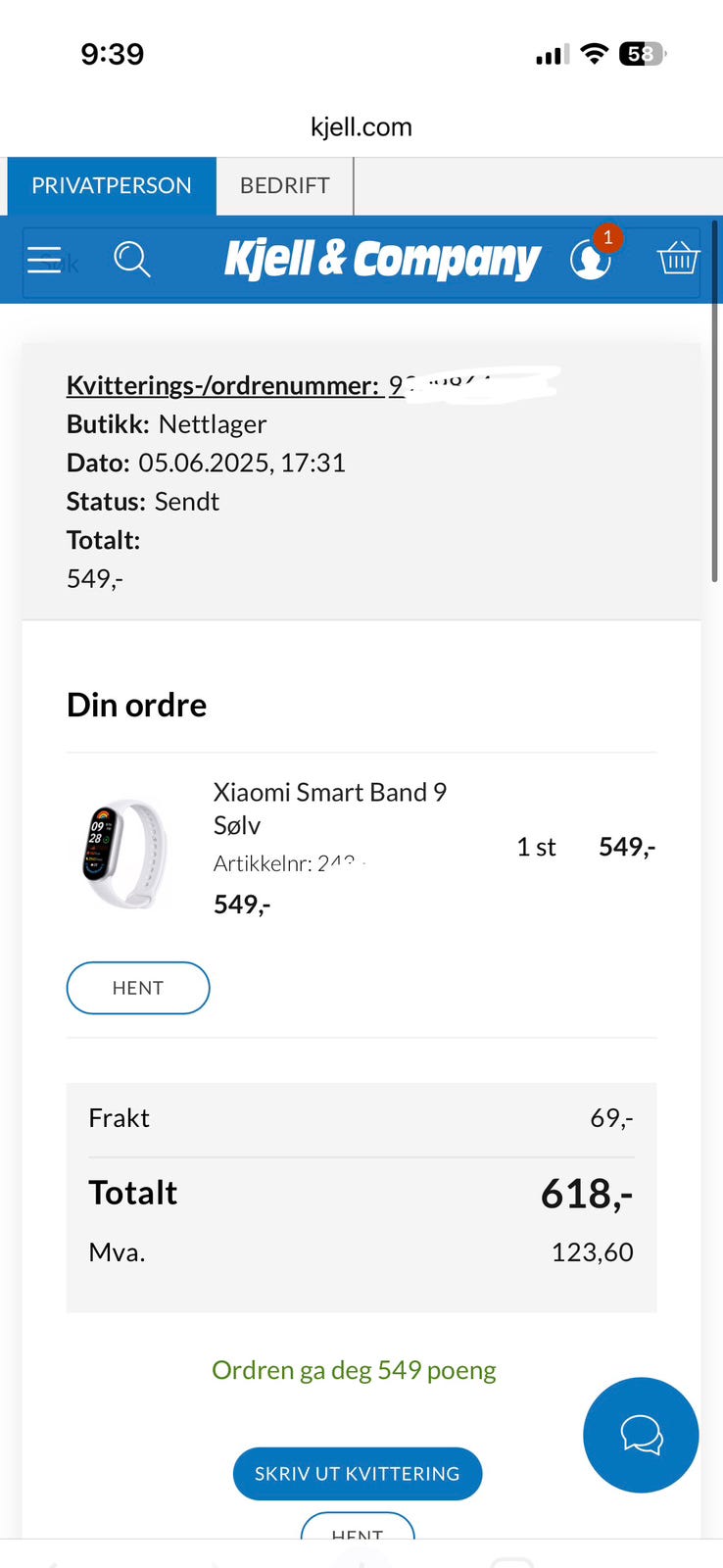Tap the cellular signal bars
This screenshot has width=723, height=1568.
click(552, 55)
